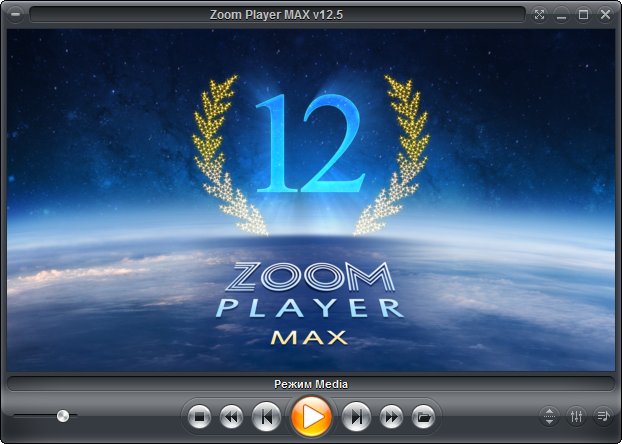
Task: Open the equalizer controls icon
Action: click(x=577, y=416)
